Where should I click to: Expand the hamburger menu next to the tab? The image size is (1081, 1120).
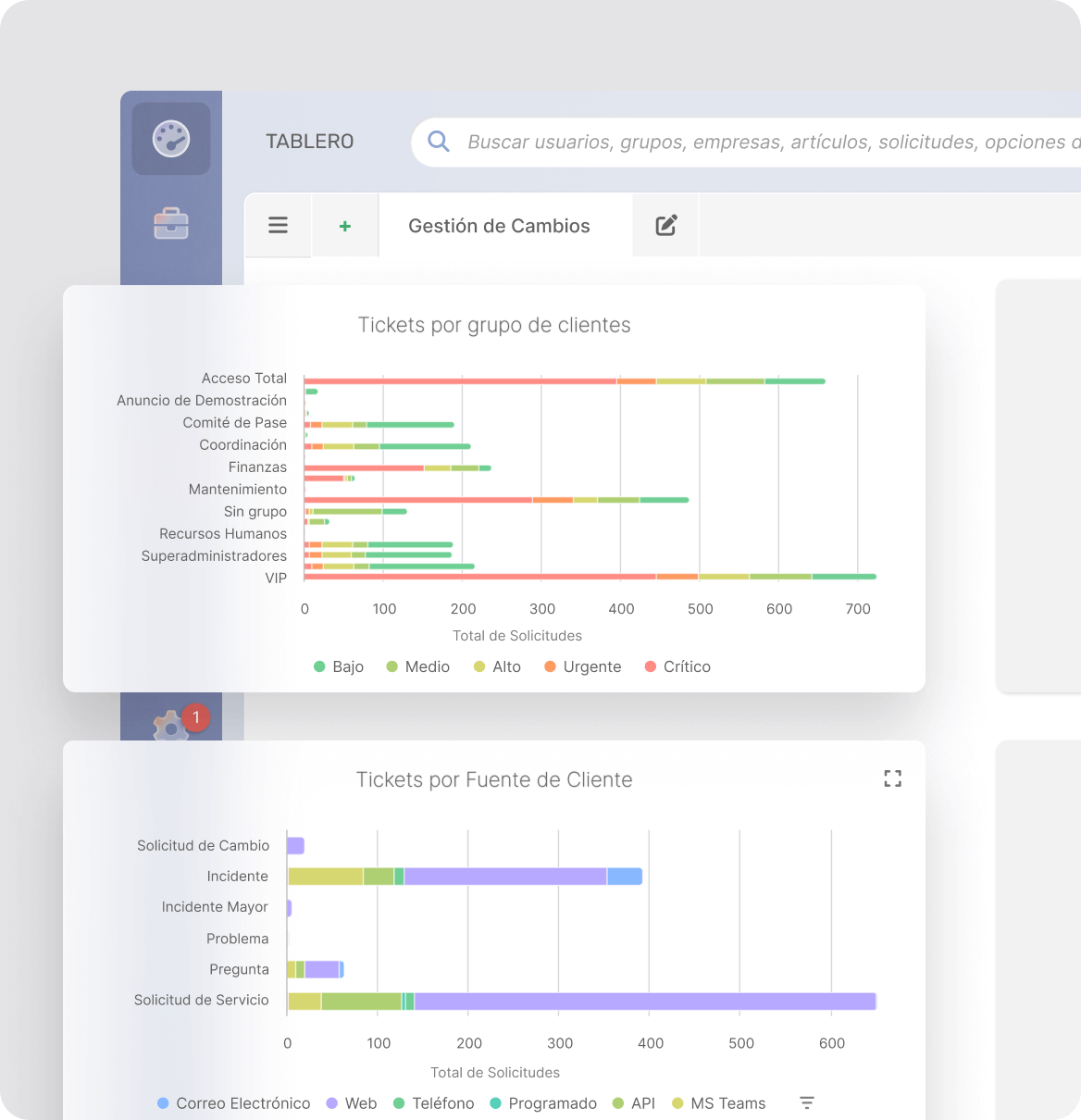278,225
